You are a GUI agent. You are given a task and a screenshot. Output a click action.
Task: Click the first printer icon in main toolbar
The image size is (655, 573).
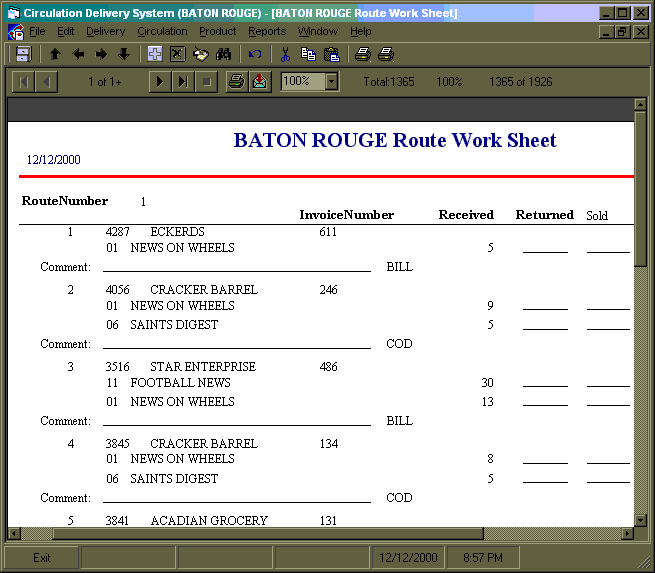point(363,54)
